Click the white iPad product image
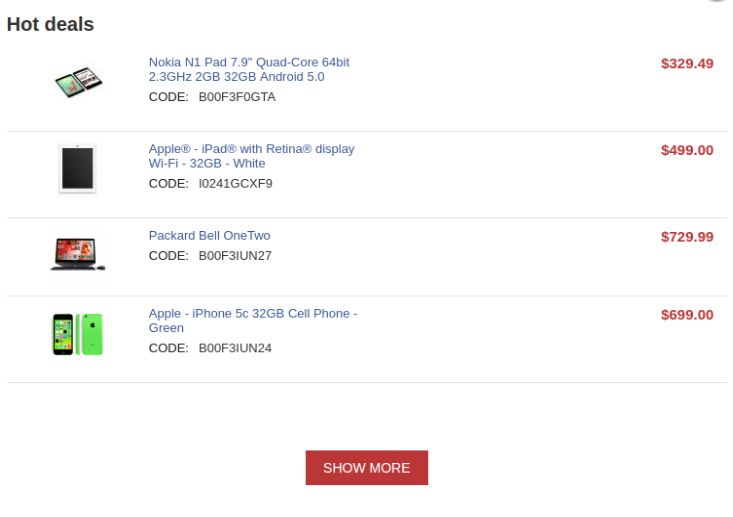Screen dimensions: 733x517 pyautogui.click(x=77, y=168)
